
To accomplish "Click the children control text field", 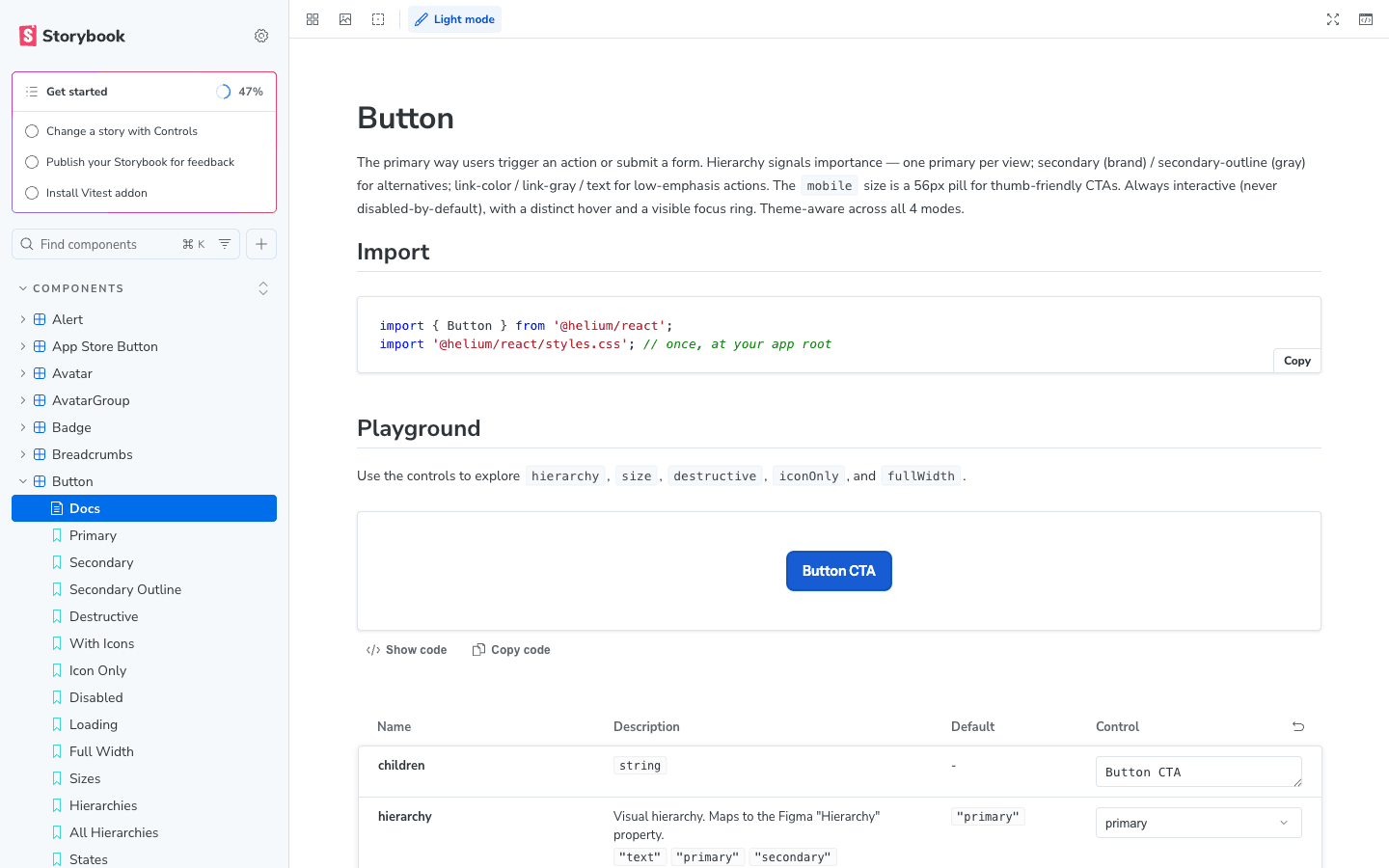I will pyautogui.click(x=1199, y=772).
